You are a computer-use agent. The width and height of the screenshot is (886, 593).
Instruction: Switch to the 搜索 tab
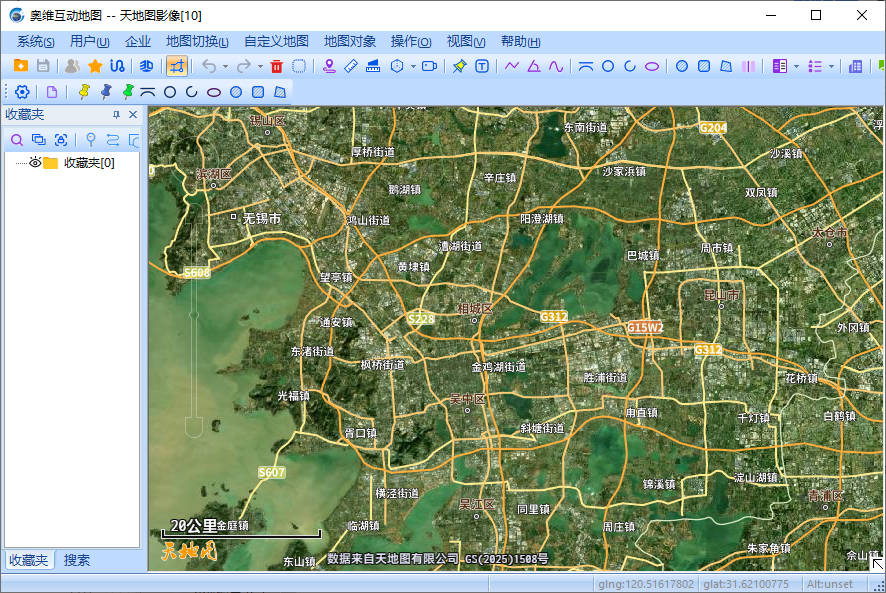click(x=77, y=560)
